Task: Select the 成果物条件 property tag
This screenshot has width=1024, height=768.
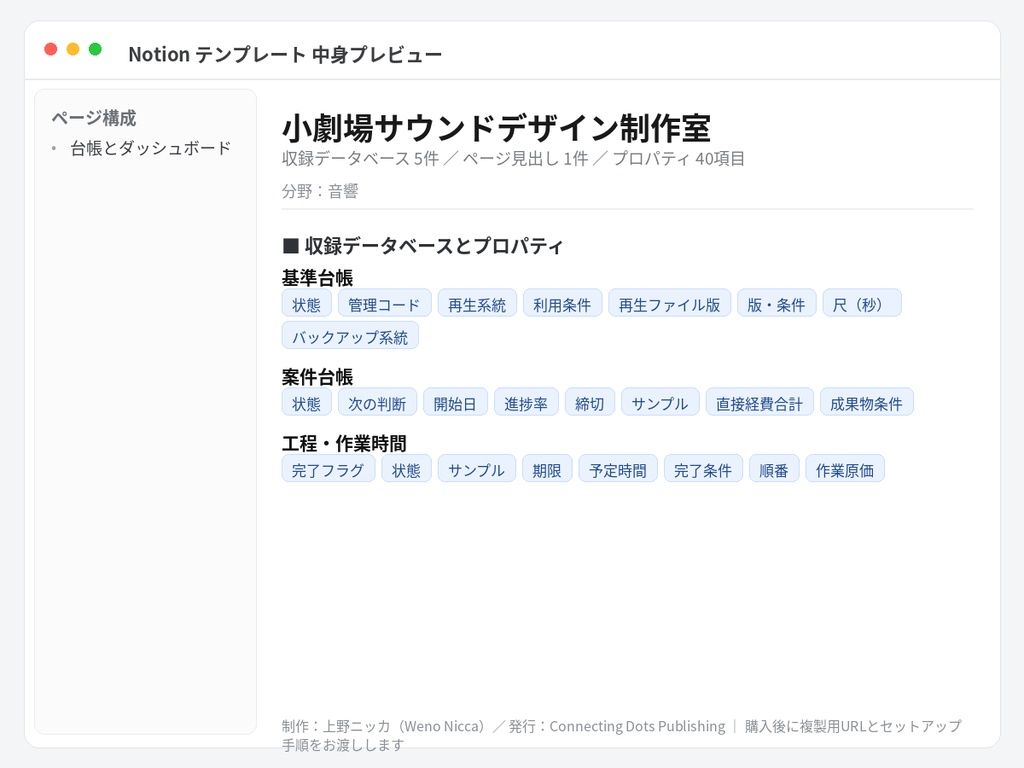Action: 867,403
